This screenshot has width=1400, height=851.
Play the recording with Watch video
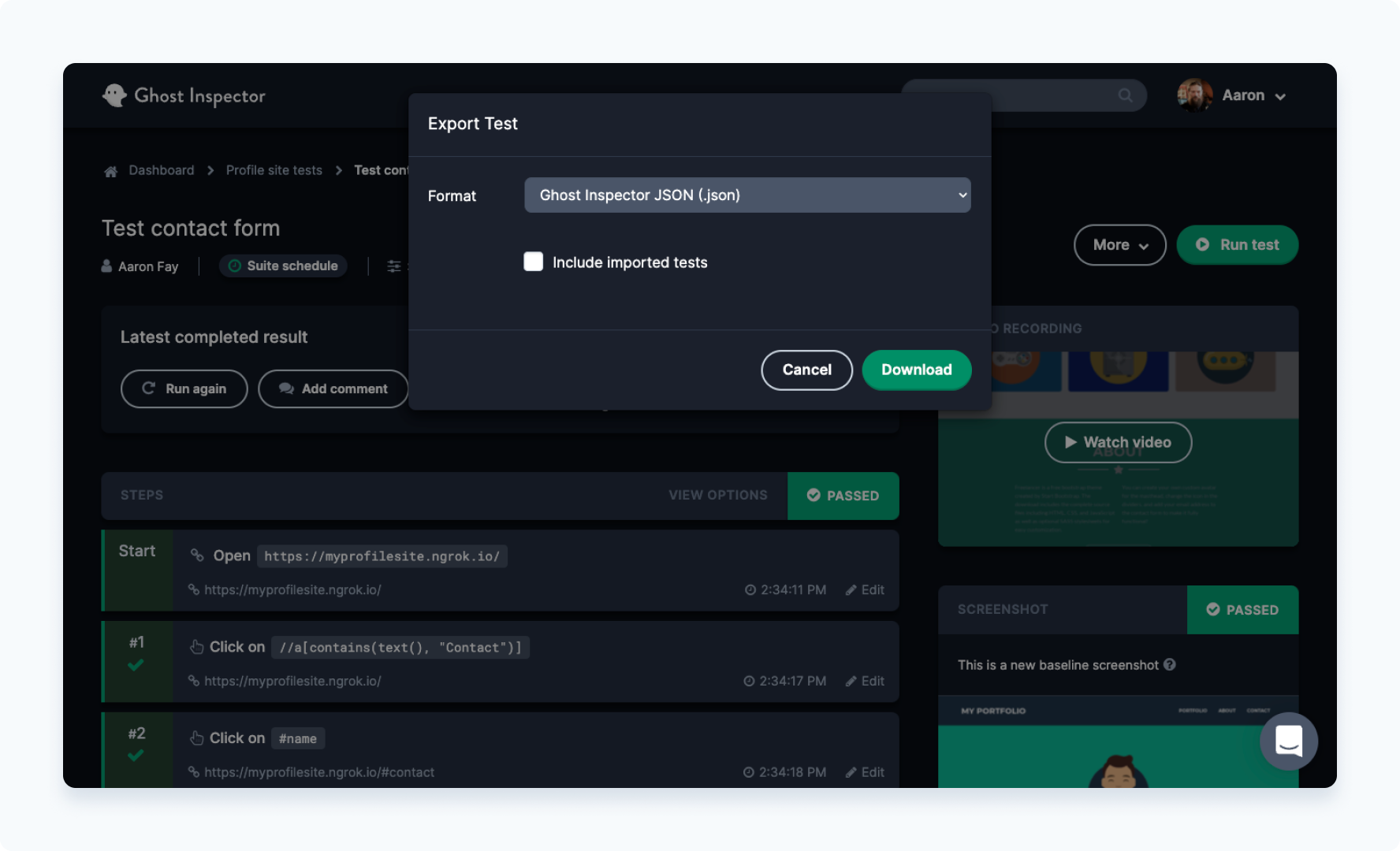[1118, 442]
